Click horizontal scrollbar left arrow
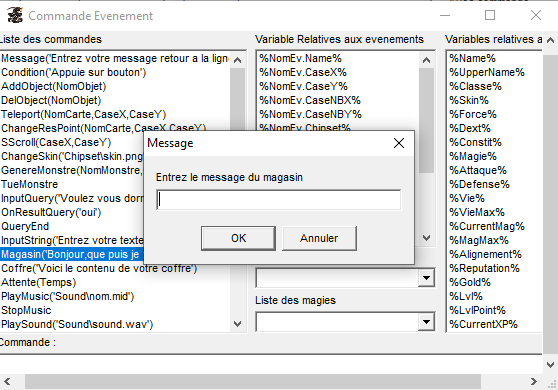This screenshot has width=558, height=390. [7, 381]
